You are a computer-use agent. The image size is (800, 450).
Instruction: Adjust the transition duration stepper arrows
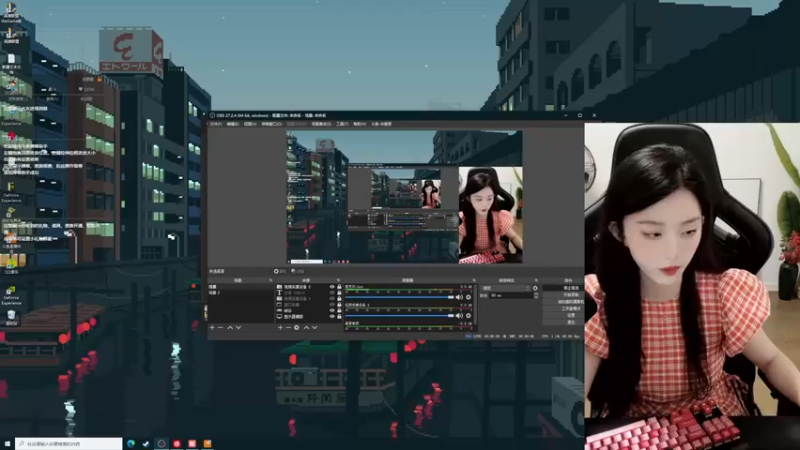coord(536,295)
